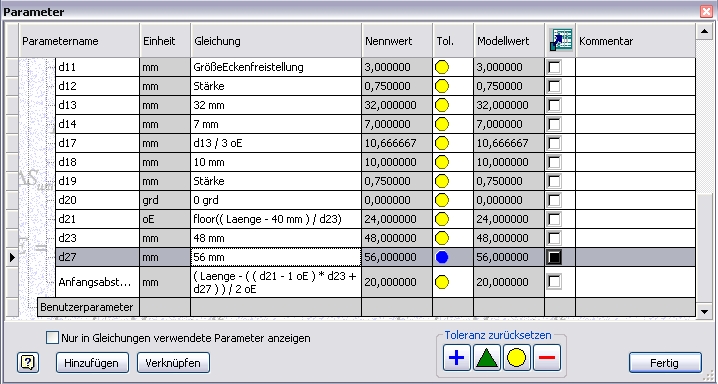Toggle export checkbox for d18
Viewport: 718px width, 384px height.
coord(554,162)
